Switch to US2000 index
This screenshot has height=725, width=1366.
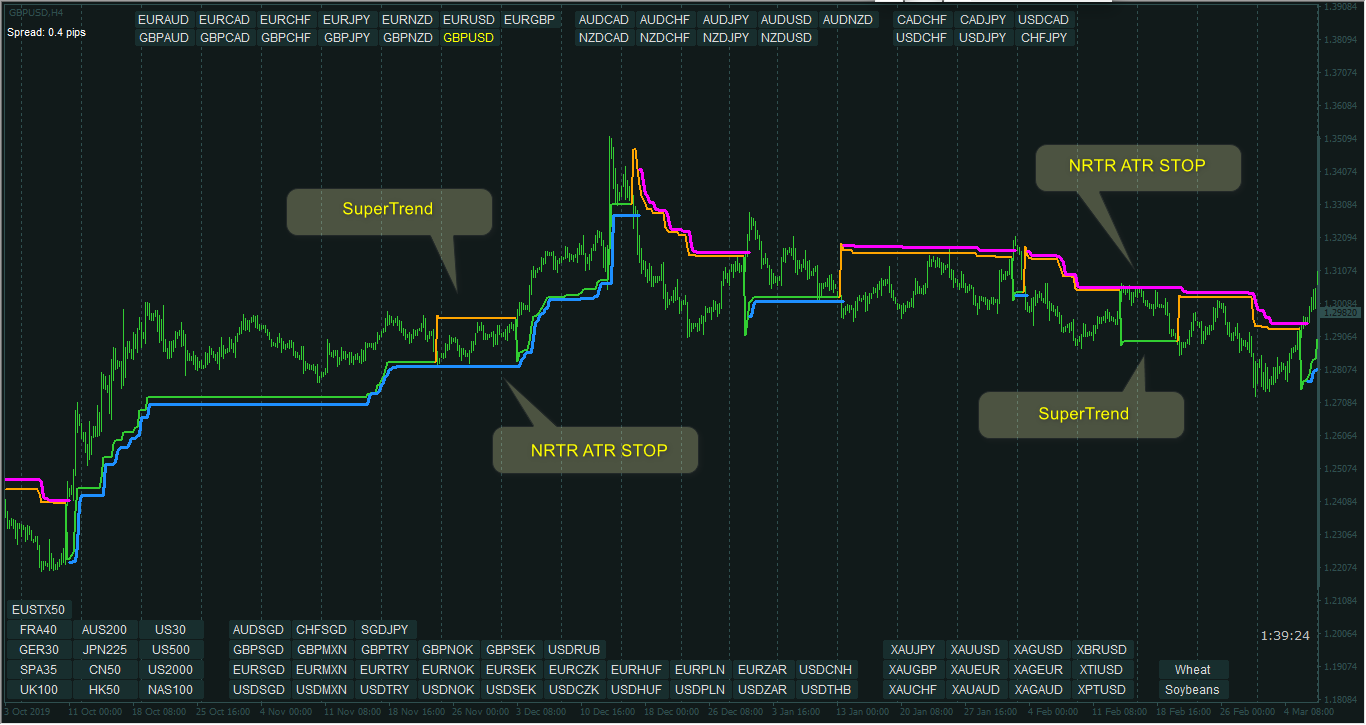[x=171, y=670]
